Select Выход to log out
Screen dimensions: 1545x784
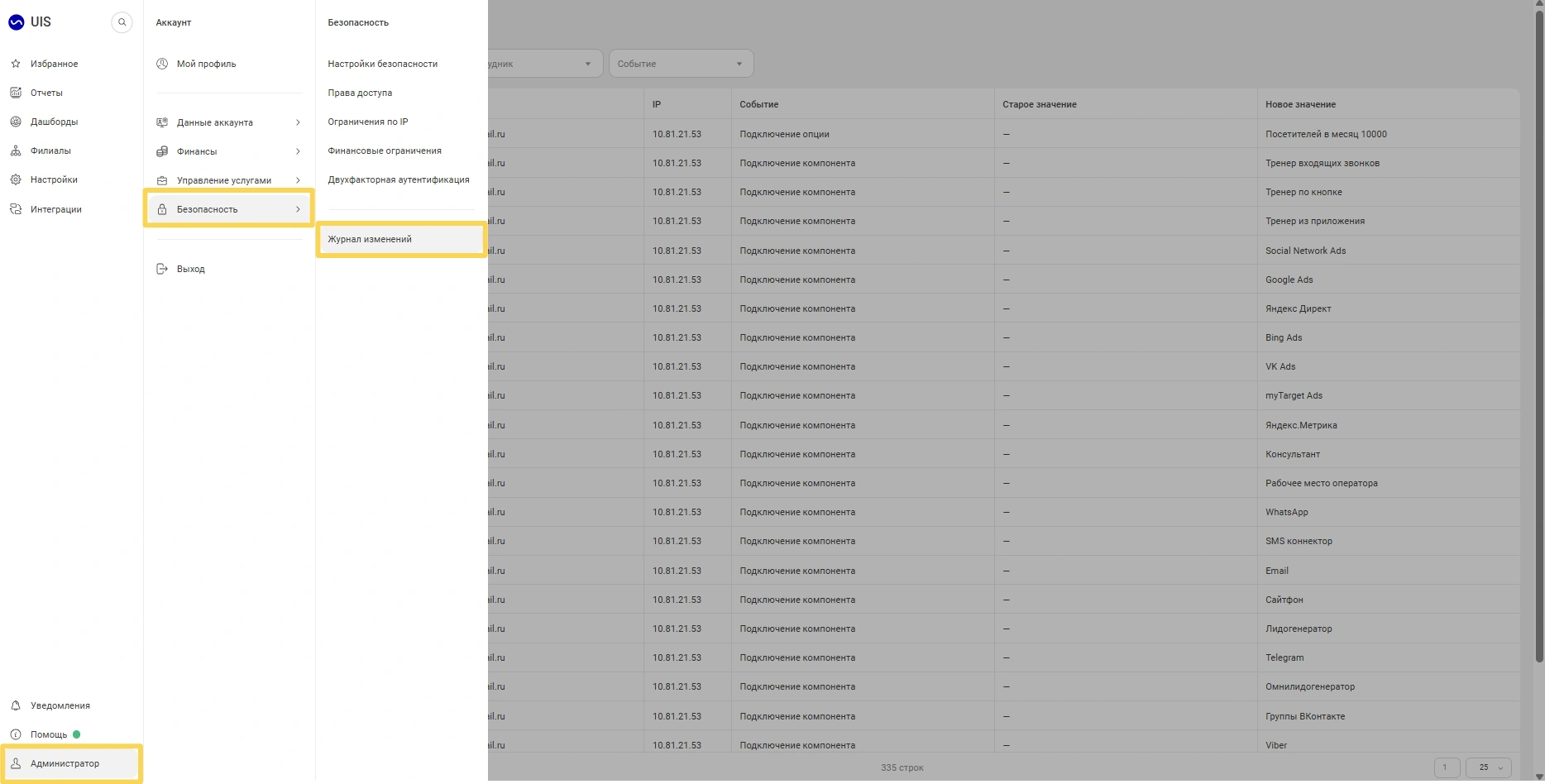191,269
